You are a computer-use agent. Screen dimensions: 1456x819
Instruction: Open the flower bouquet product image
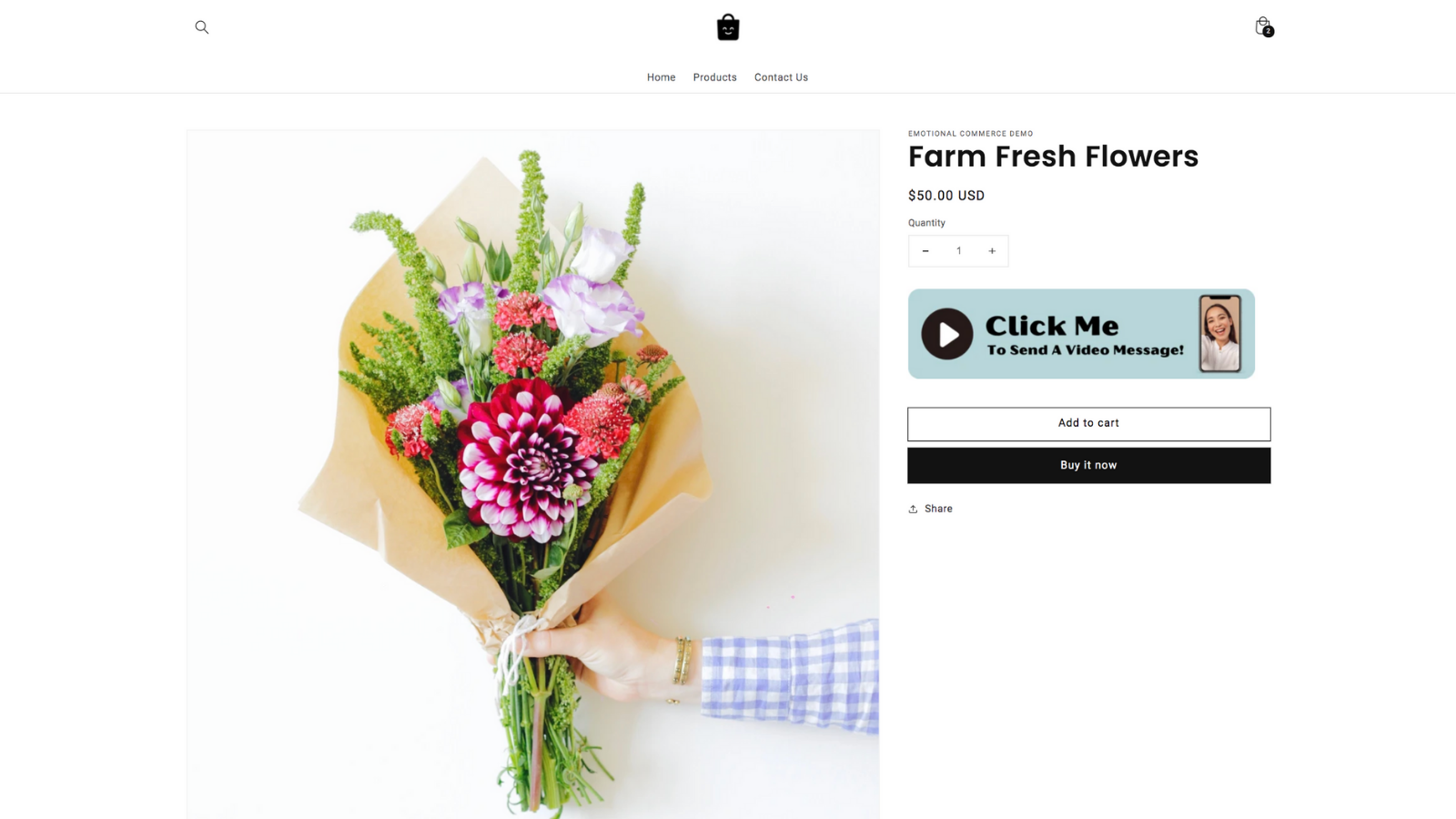pos(533,474)
